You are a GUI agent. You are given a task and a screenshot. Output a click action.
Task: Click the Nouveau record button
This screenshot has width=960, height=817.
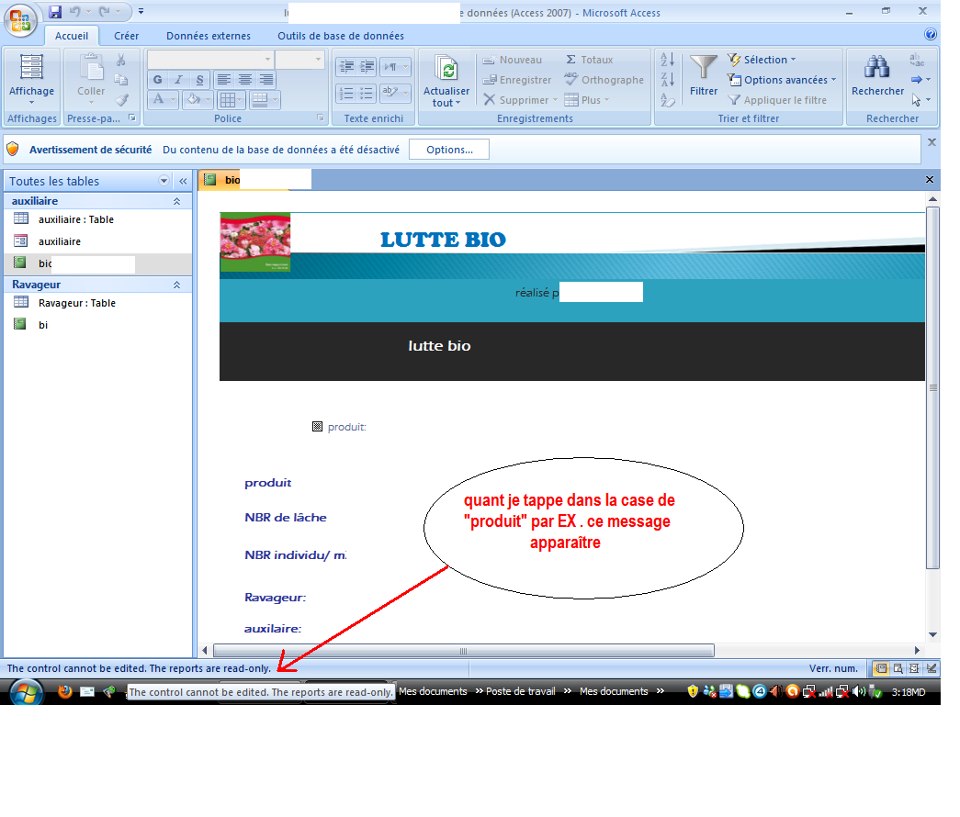(x=512, y=59)
